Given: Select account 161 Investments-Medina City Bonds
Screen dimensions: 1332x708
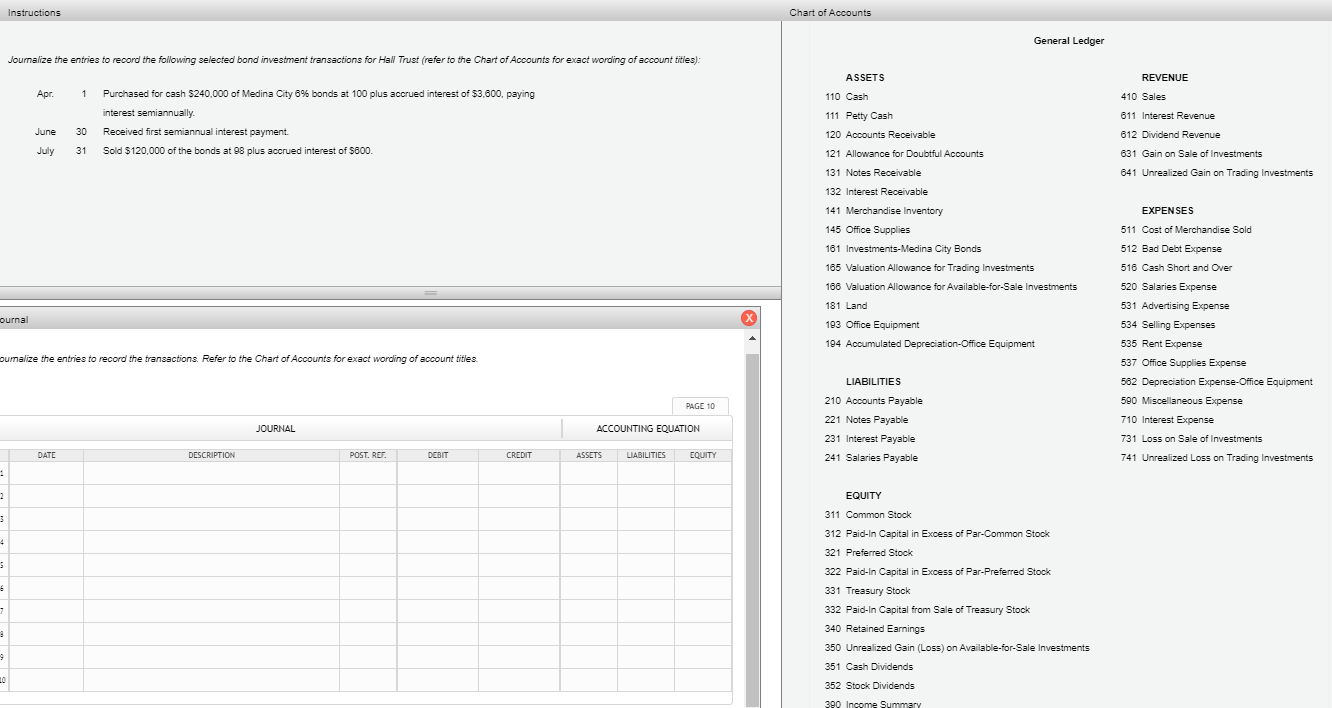Looking at the screenshot, I should pyautogui.click(x=903, y=249).
